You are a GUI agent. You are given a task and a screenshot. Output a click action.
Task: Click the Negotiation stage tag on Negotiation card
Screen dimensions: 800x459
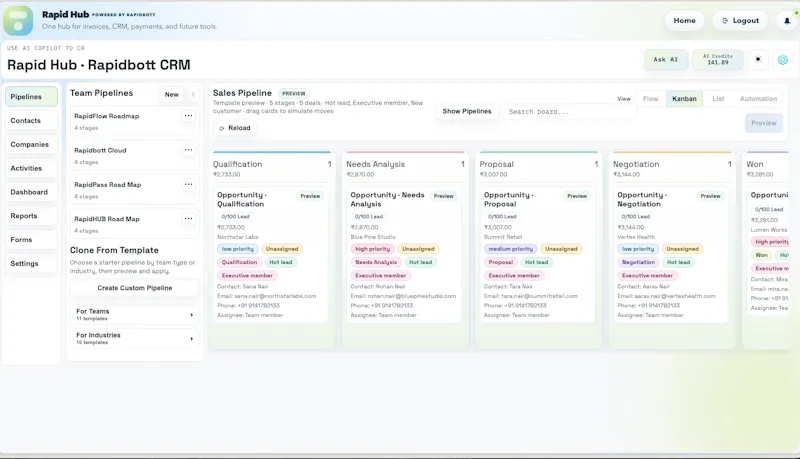(638, 262)
